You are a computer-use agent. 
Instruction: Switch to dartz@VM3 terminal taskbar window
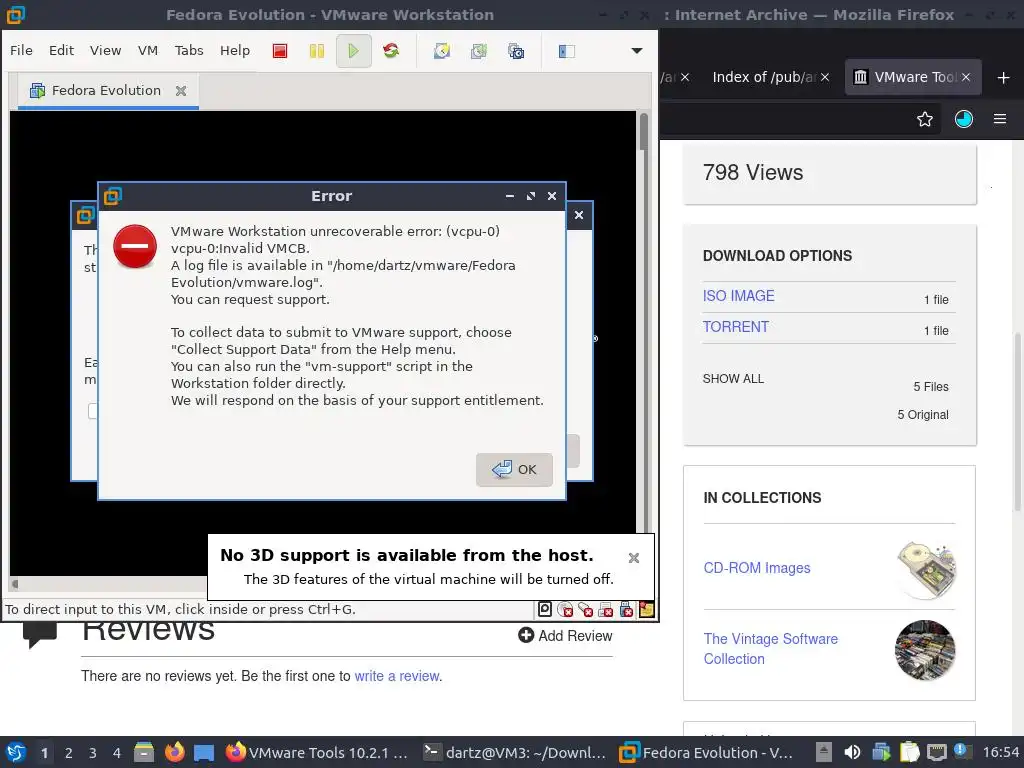tap(515, 752)
